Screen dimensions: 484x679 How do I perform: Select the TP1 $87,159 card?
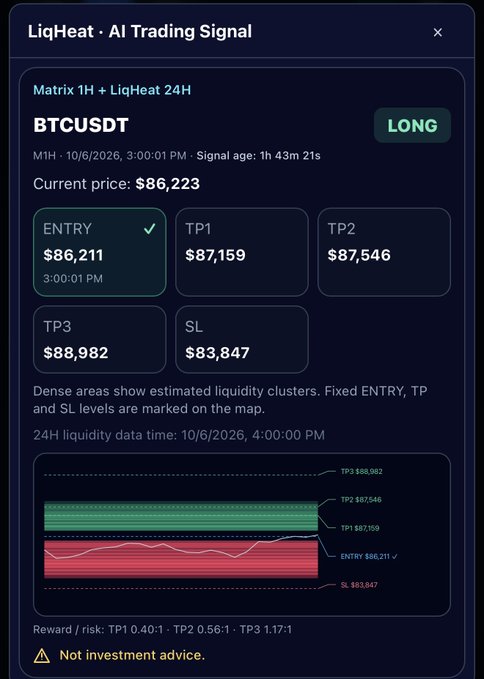click(242, 252)
